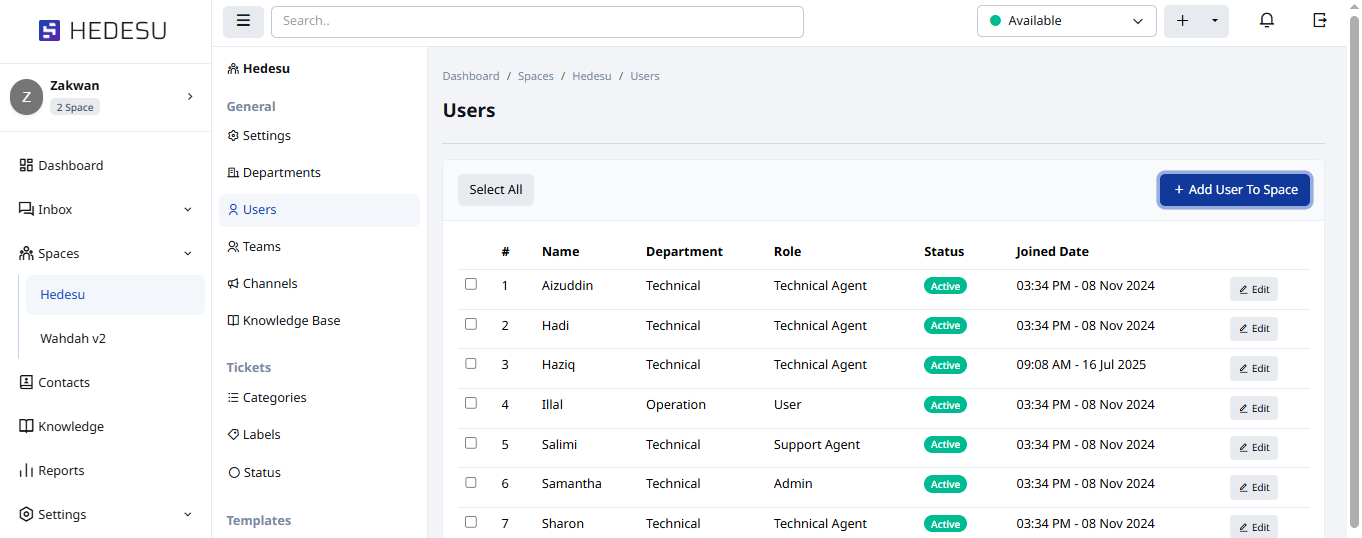
Task: Check the checkbox for Aizuddin
Action: click(471, 285)
